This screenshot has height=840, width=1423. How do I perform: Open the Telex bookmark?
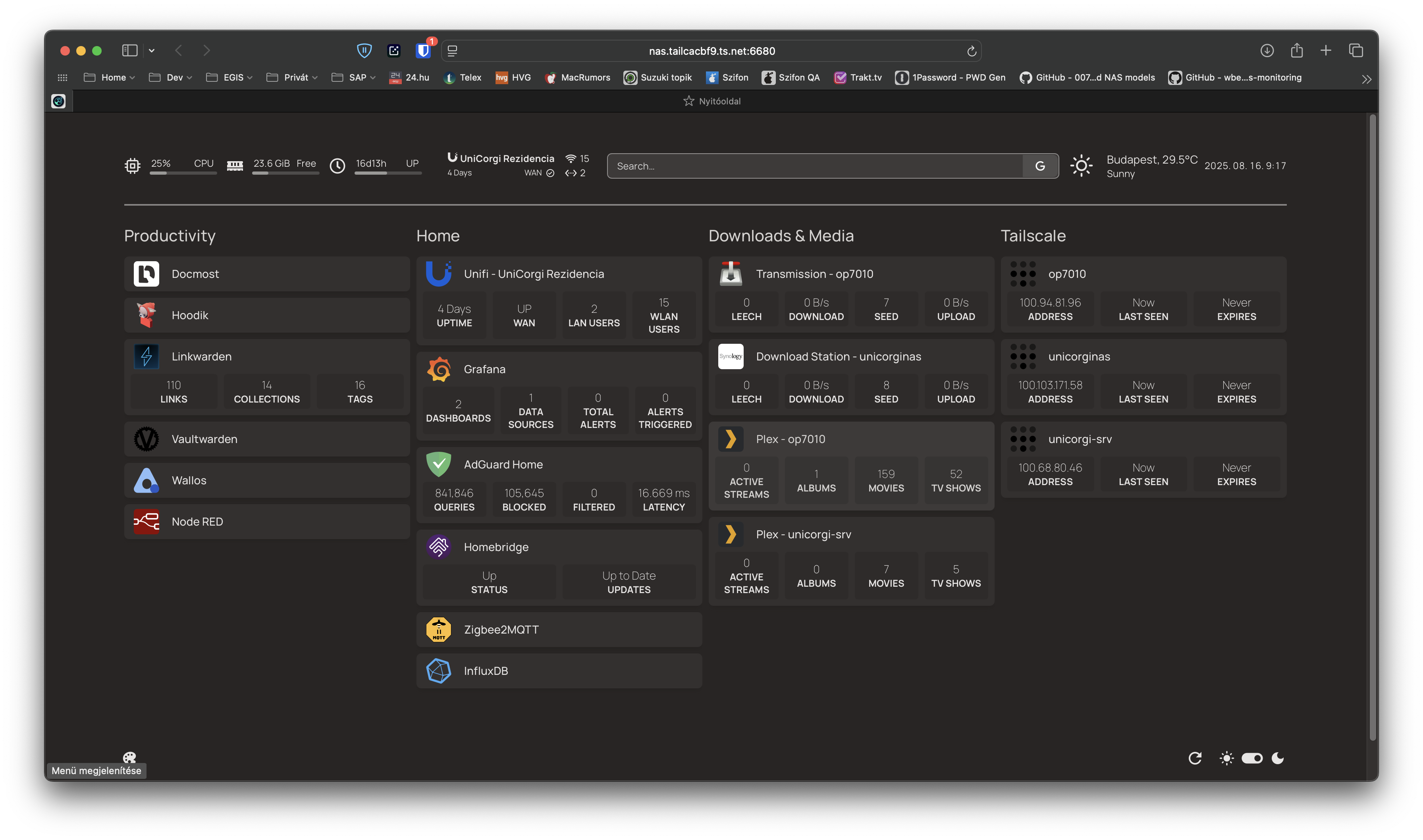click(x=463, y=77)
